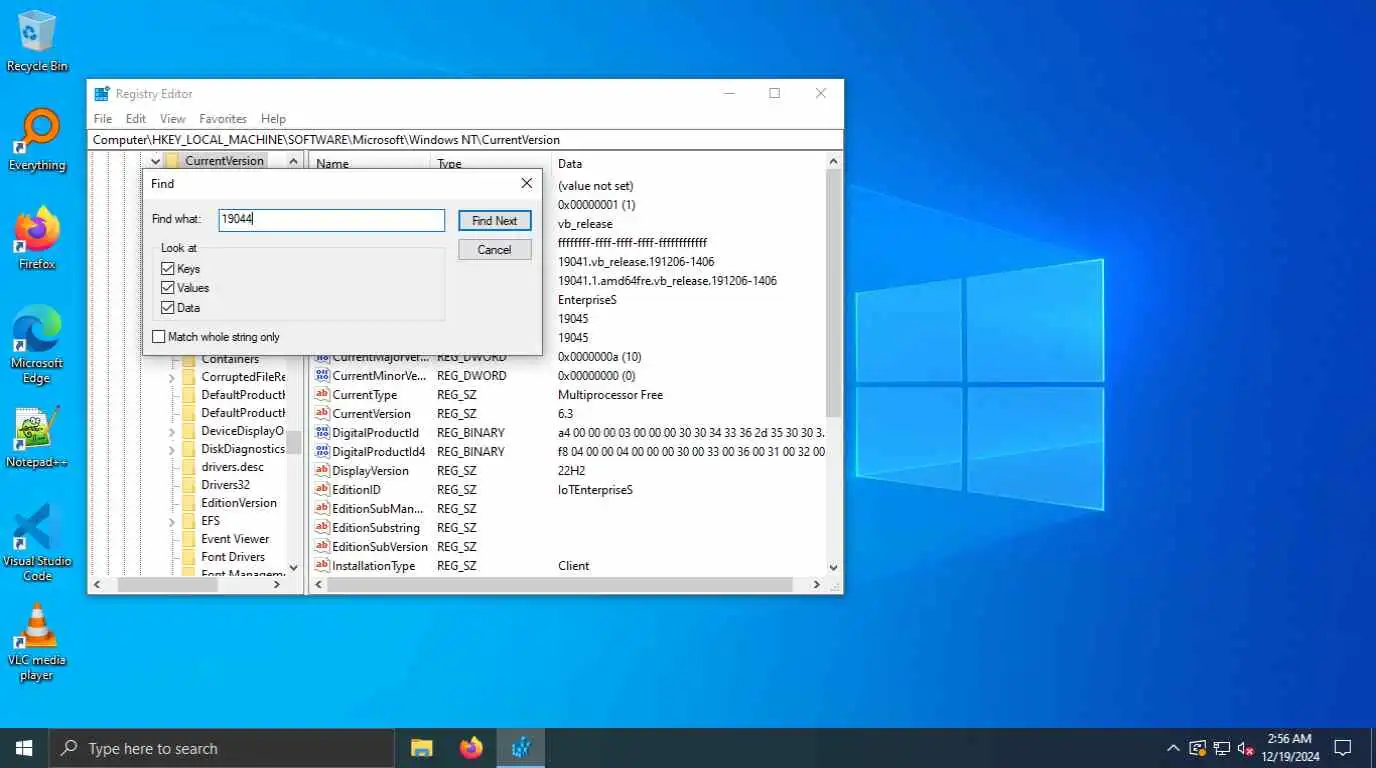Click the DisplayVersion value icon
Screen dimensions: 1376x768
pos(322,471)
